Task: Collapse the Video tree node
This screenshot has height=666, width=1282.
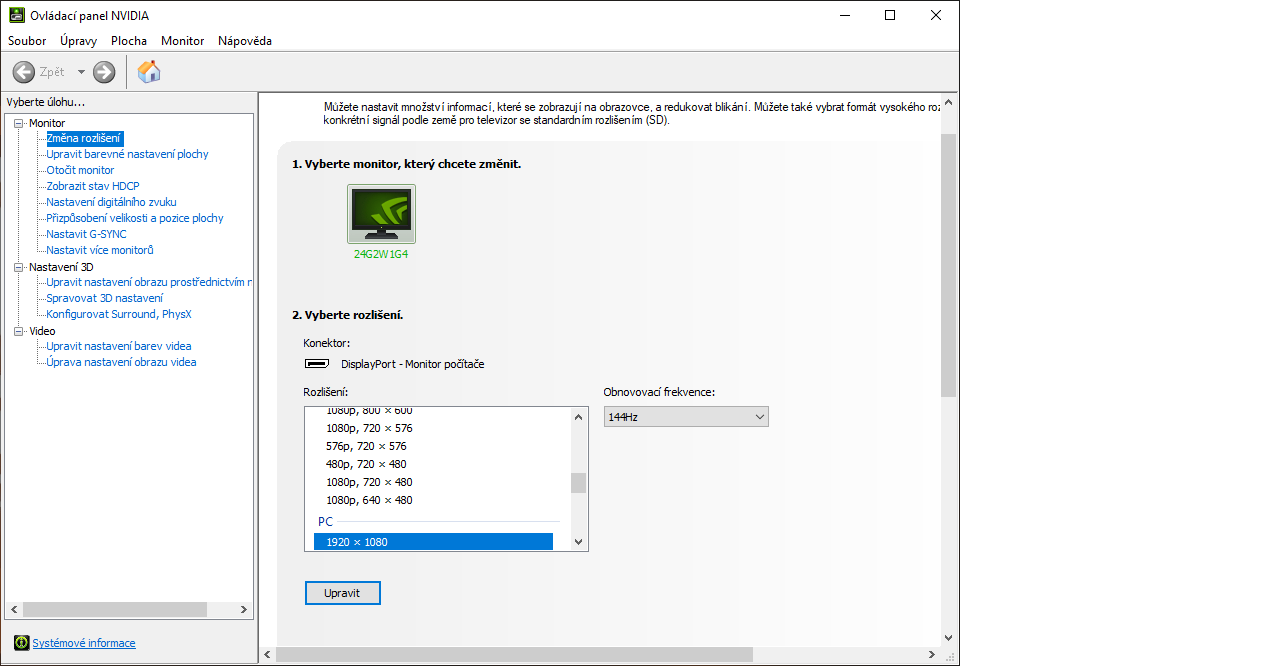Action: click(x=18, y=331)
